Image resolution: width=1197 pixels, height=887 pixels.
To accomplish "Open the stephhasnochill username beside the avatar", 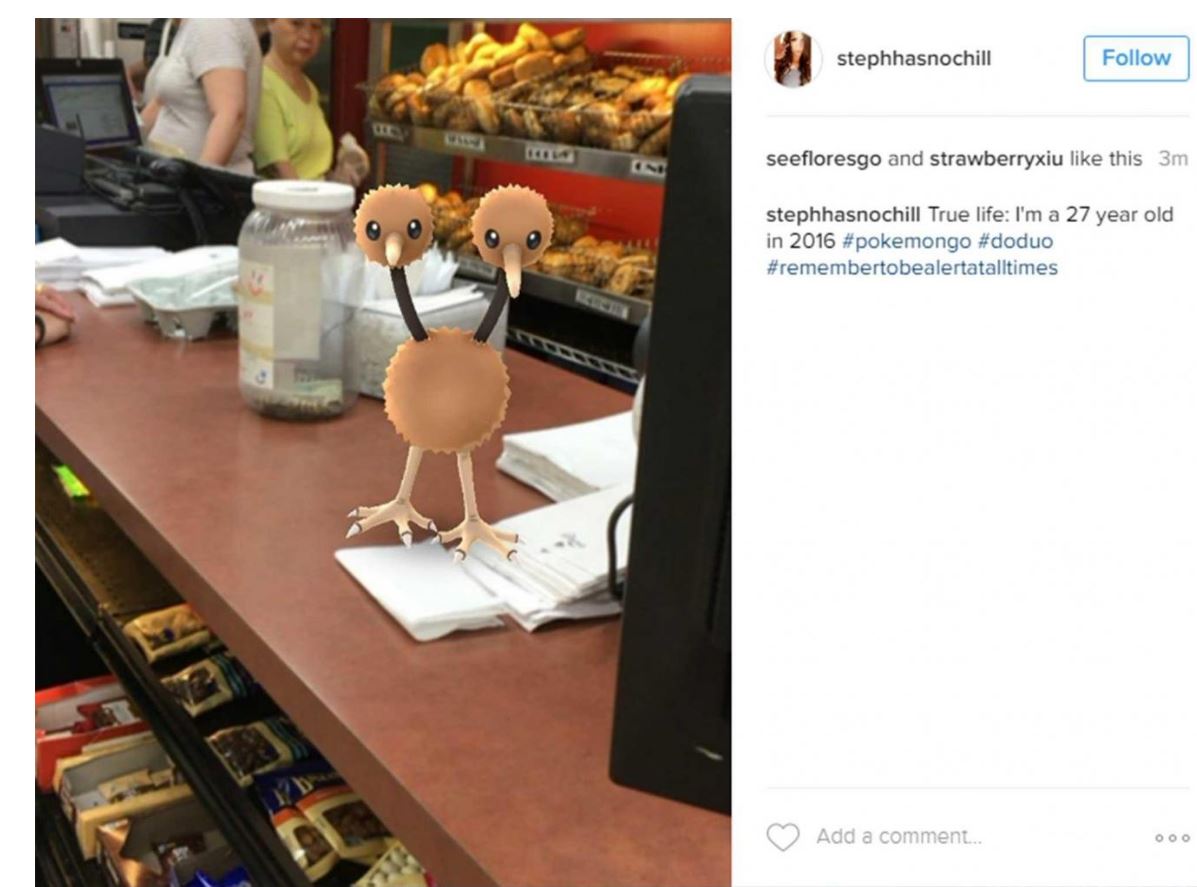I will [914, 59].
